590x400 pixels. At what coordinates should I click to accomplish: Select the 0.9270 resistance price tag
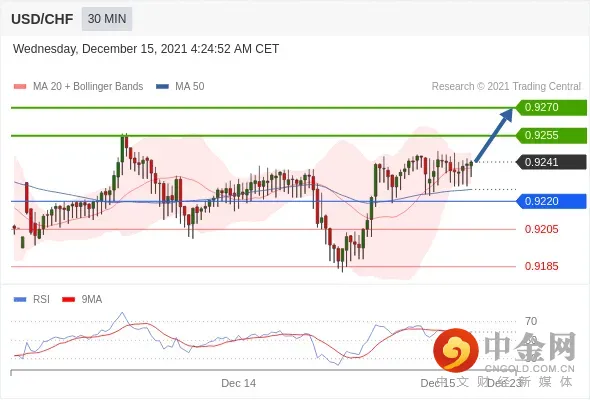point(551,107)
